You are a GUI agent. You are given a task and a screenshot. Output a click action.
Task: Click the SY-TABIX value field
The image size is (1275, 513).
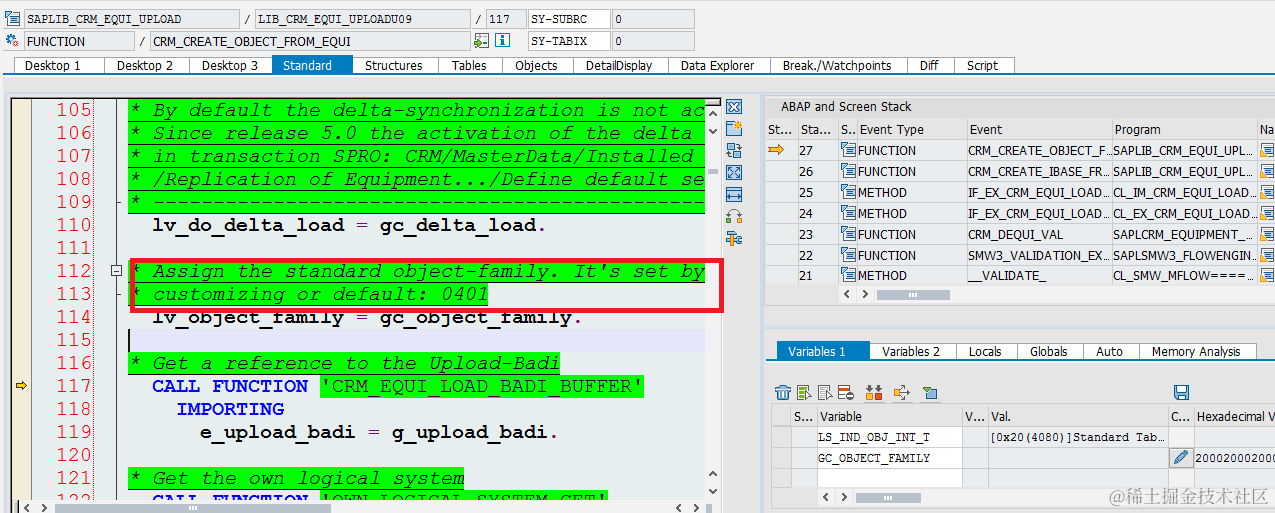pos(652,41)
